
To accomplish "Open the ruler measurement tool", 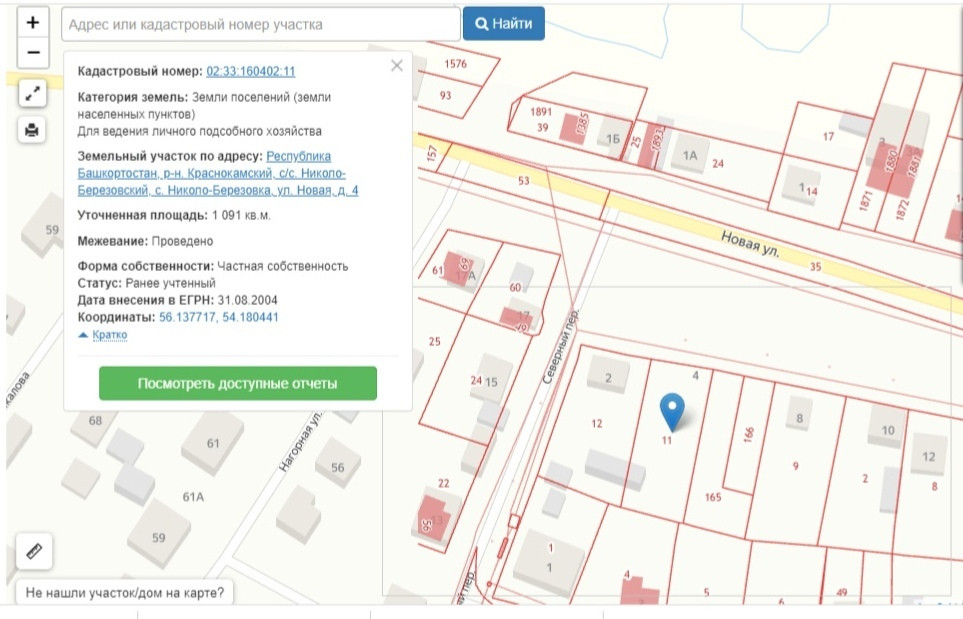I will (34, 551).
